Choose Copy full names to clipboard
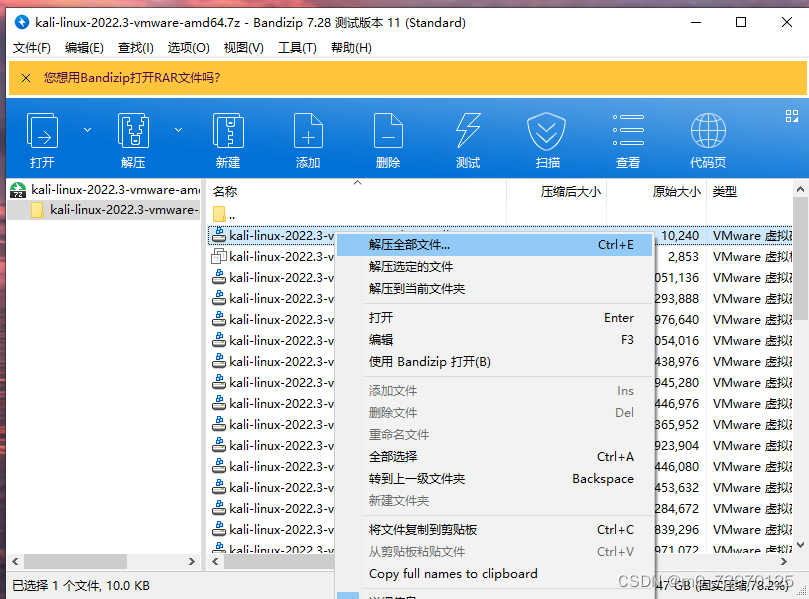This screenshot has height=599, width=809. (494, 573)
